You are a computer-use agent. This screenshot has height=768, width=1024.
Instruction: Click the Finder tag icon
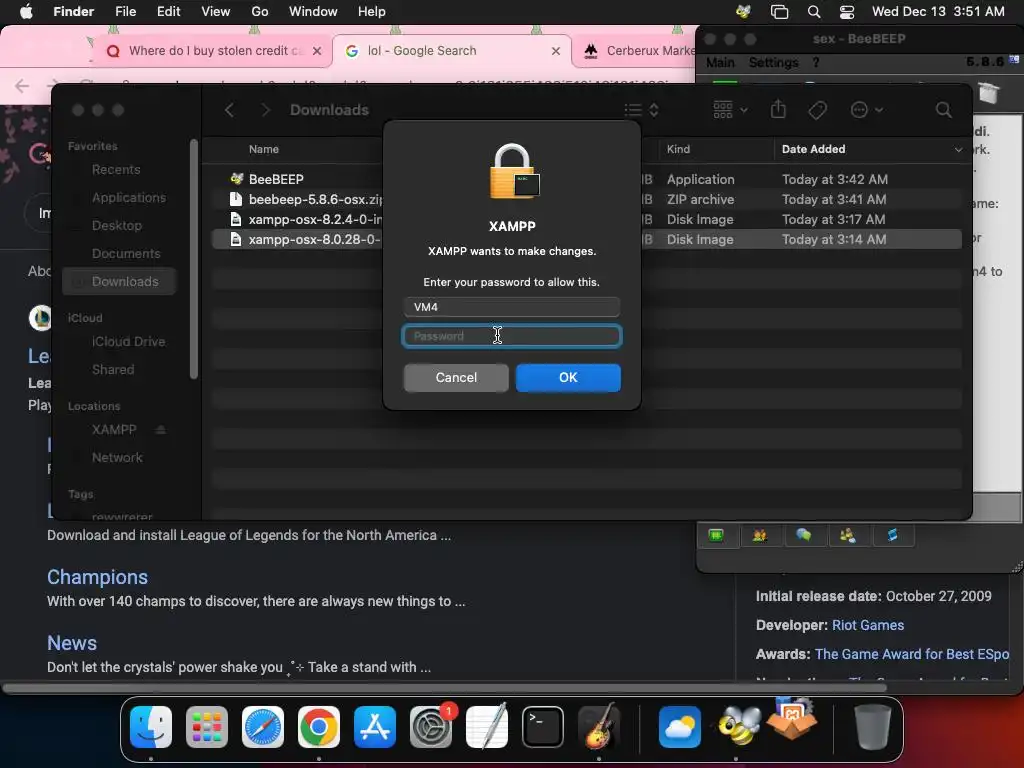(x=817, y=110)
